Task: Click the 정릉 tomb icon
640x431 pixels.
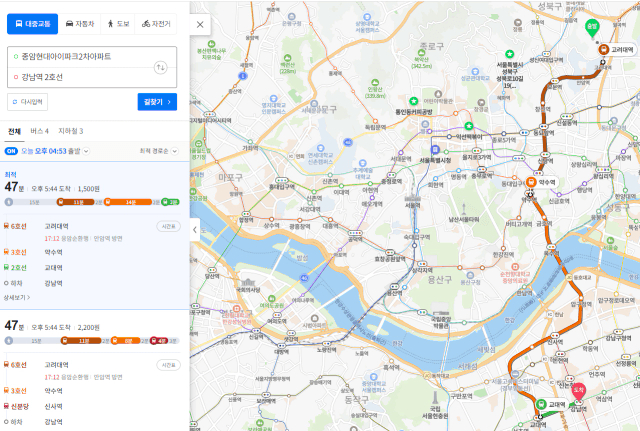Action: click(x=518, y=22)
